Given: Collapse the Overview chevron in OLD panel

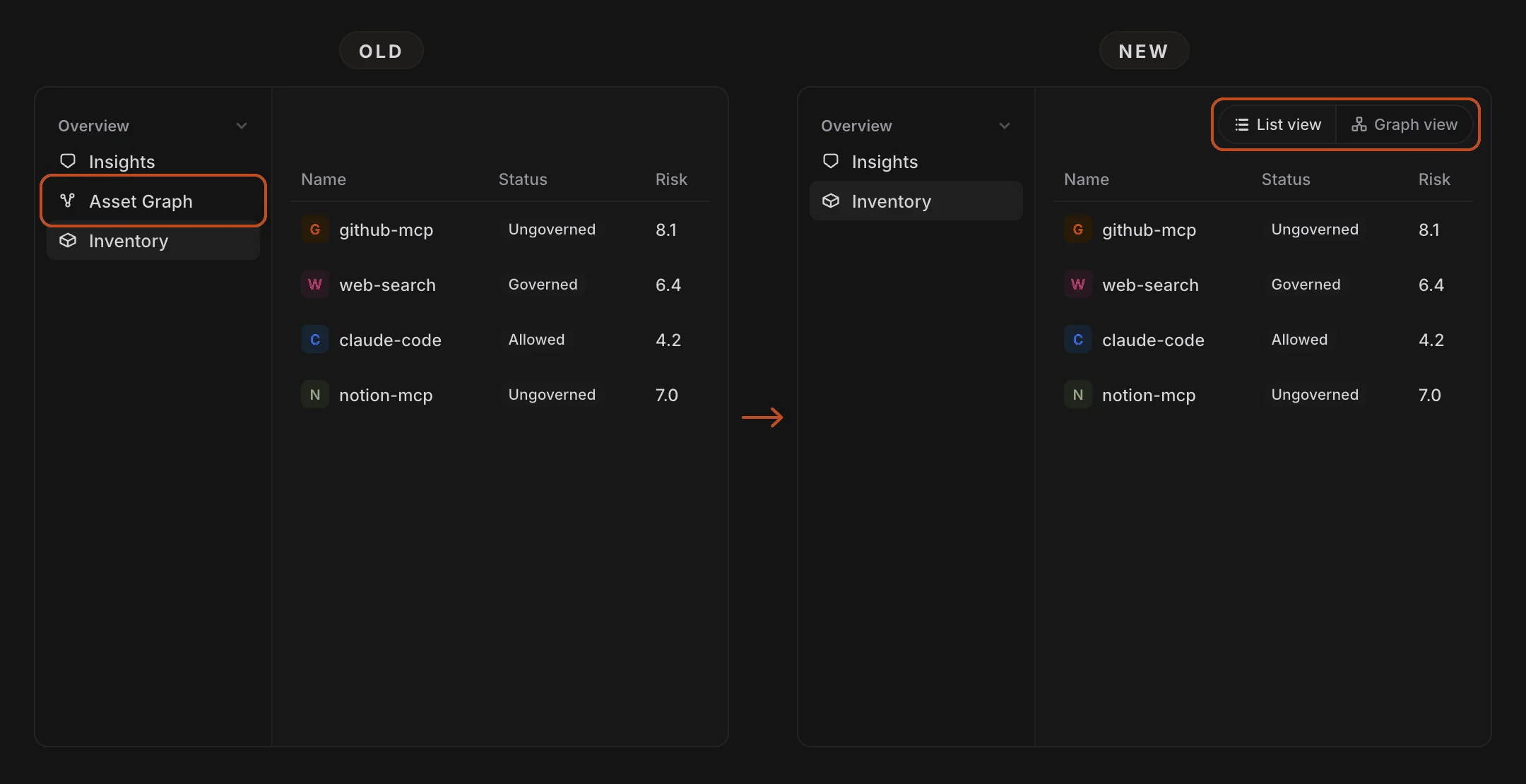Looking at the screenshot, I should pos(242,126).
